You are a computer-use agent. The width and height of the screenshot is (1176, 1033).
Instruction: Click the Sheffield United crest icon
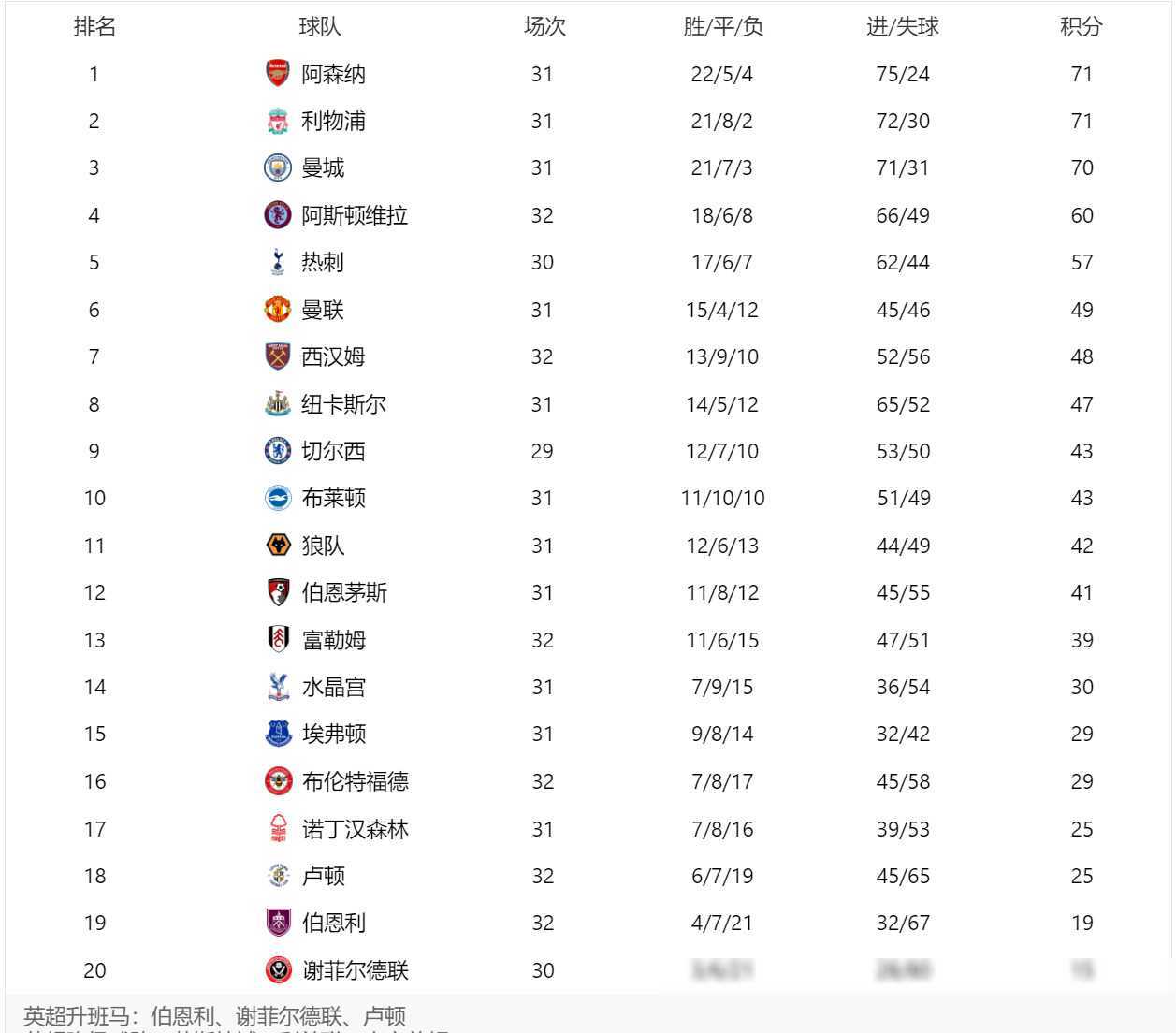click(278, 970)
